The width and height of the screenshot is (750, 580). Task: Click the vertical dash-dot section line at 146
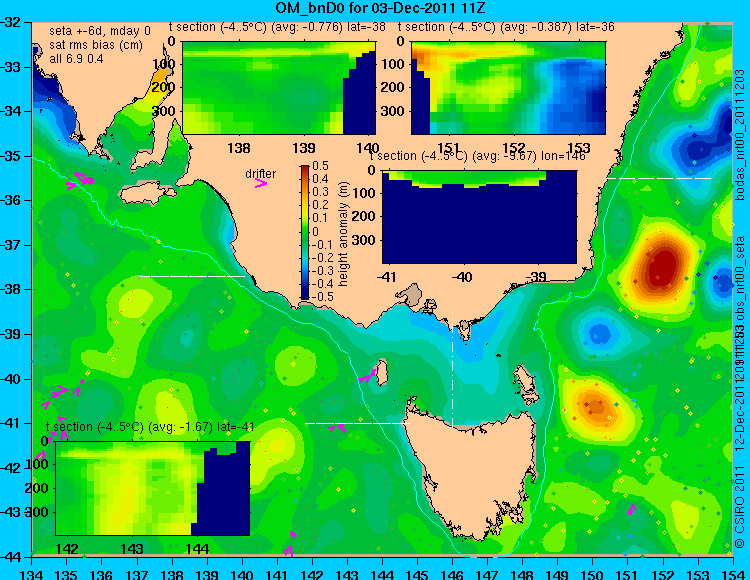[452, 367]
